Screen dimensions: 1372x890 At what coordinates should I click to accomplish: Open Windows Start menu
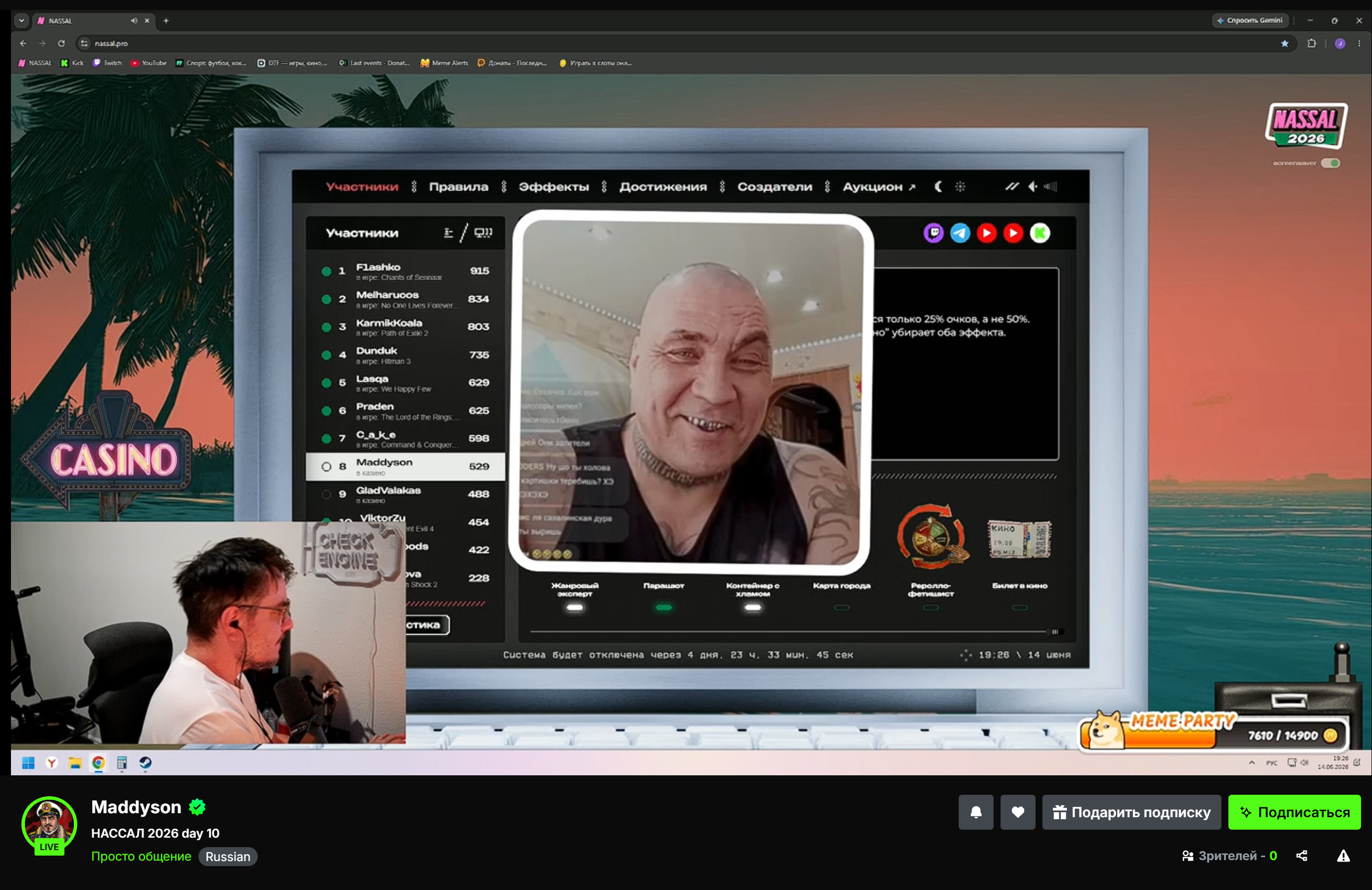coord(28,763)
